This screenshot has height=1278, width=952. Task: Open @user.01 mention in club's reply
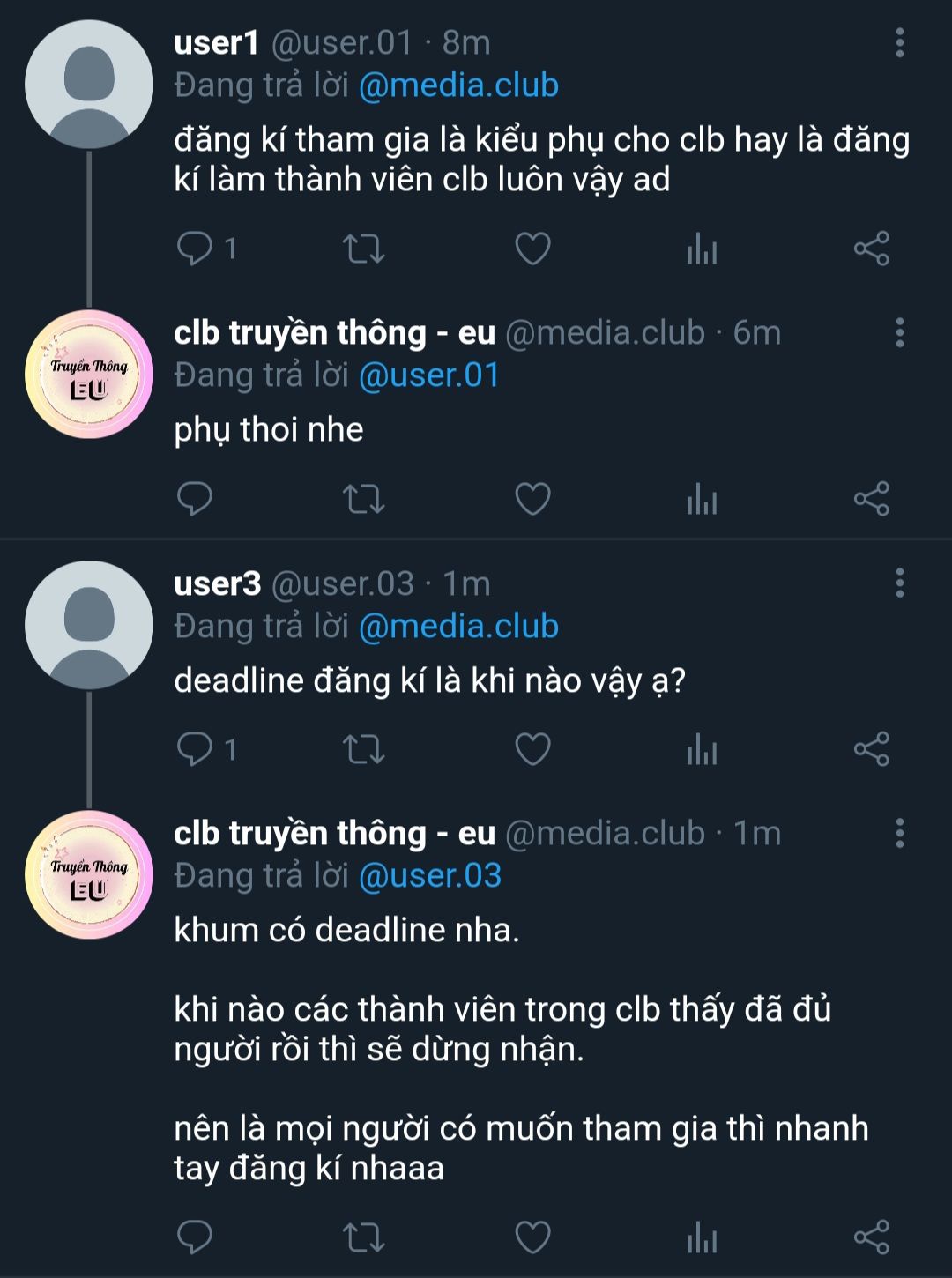(429, 375)
